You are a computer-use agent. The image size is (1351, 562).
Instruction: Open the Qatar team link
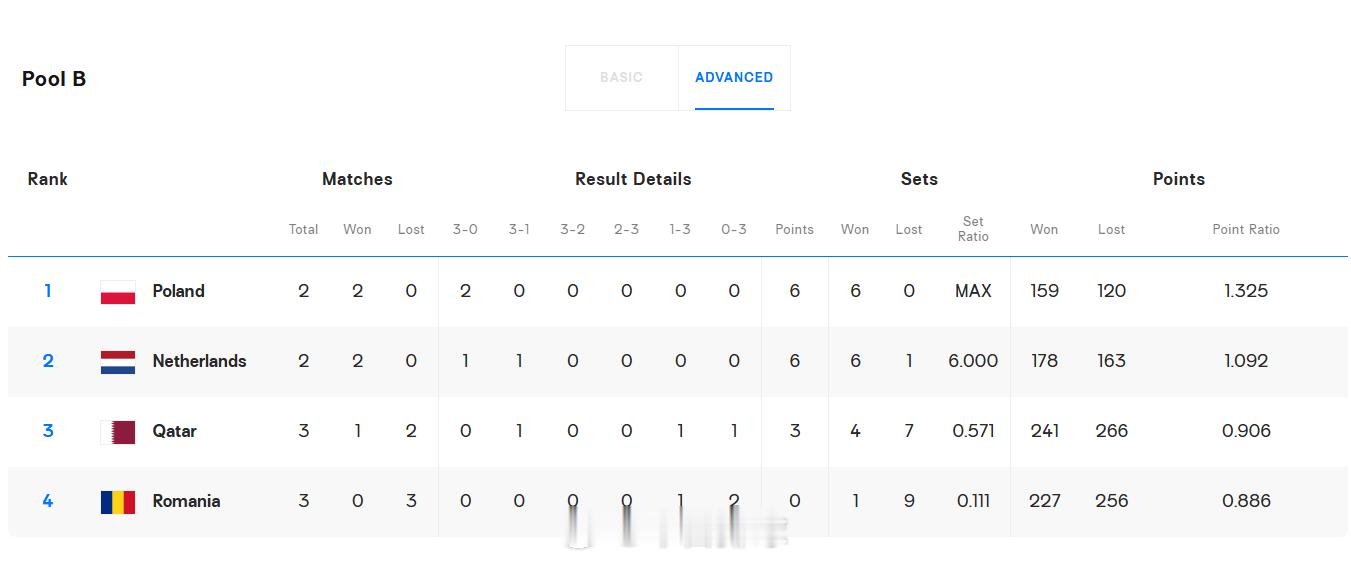174,431
